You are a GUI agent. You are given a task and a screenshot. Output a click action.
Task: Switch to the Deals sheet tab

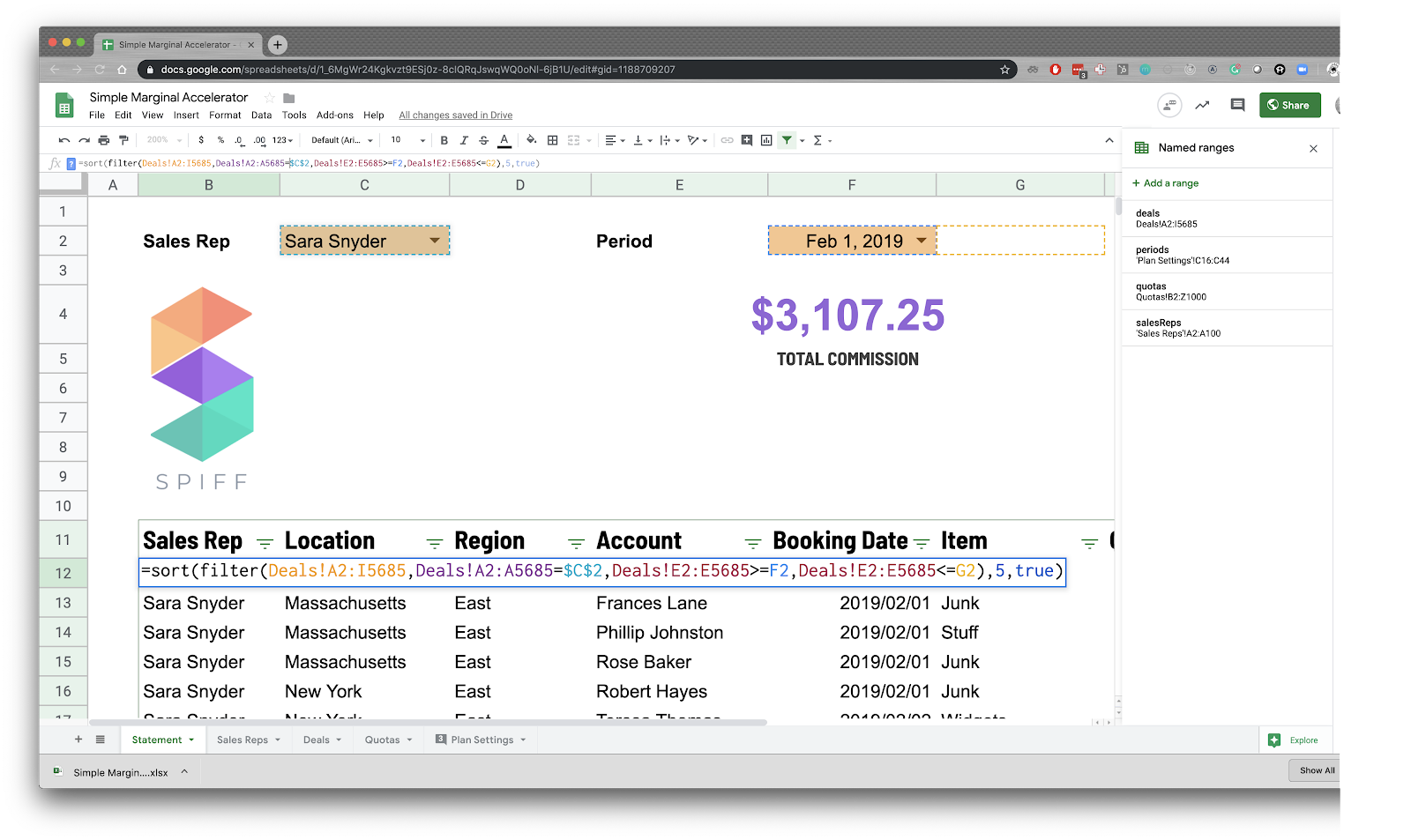[322, 740]
